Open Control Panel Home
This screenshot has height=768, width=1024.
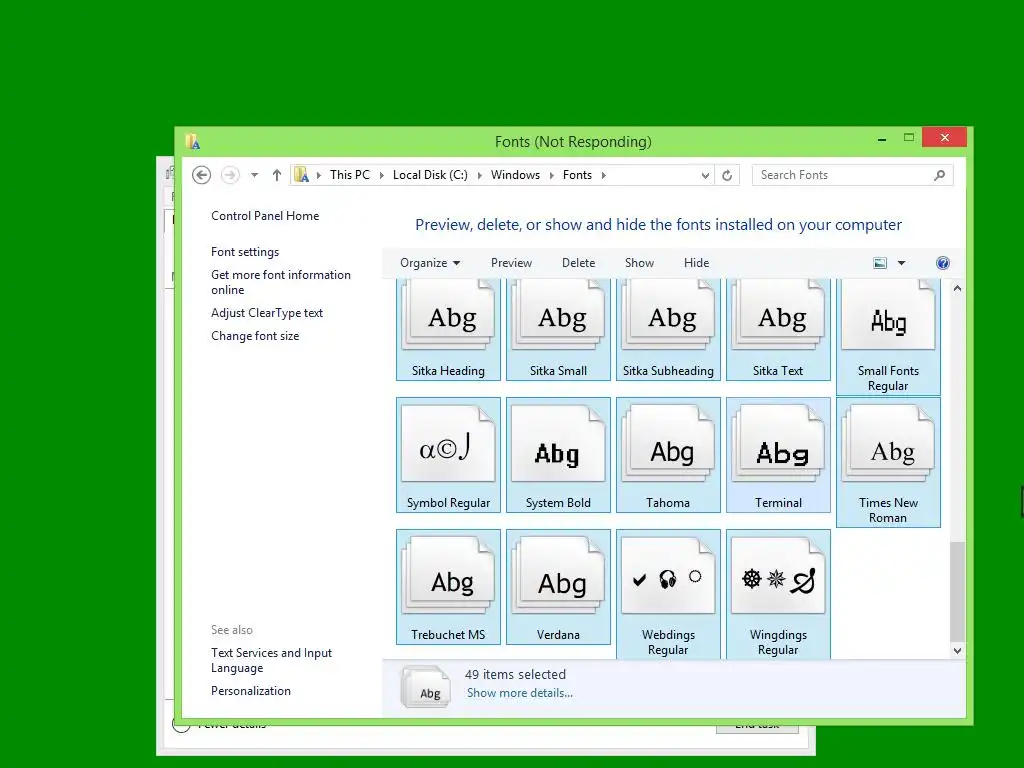[265, 216]
